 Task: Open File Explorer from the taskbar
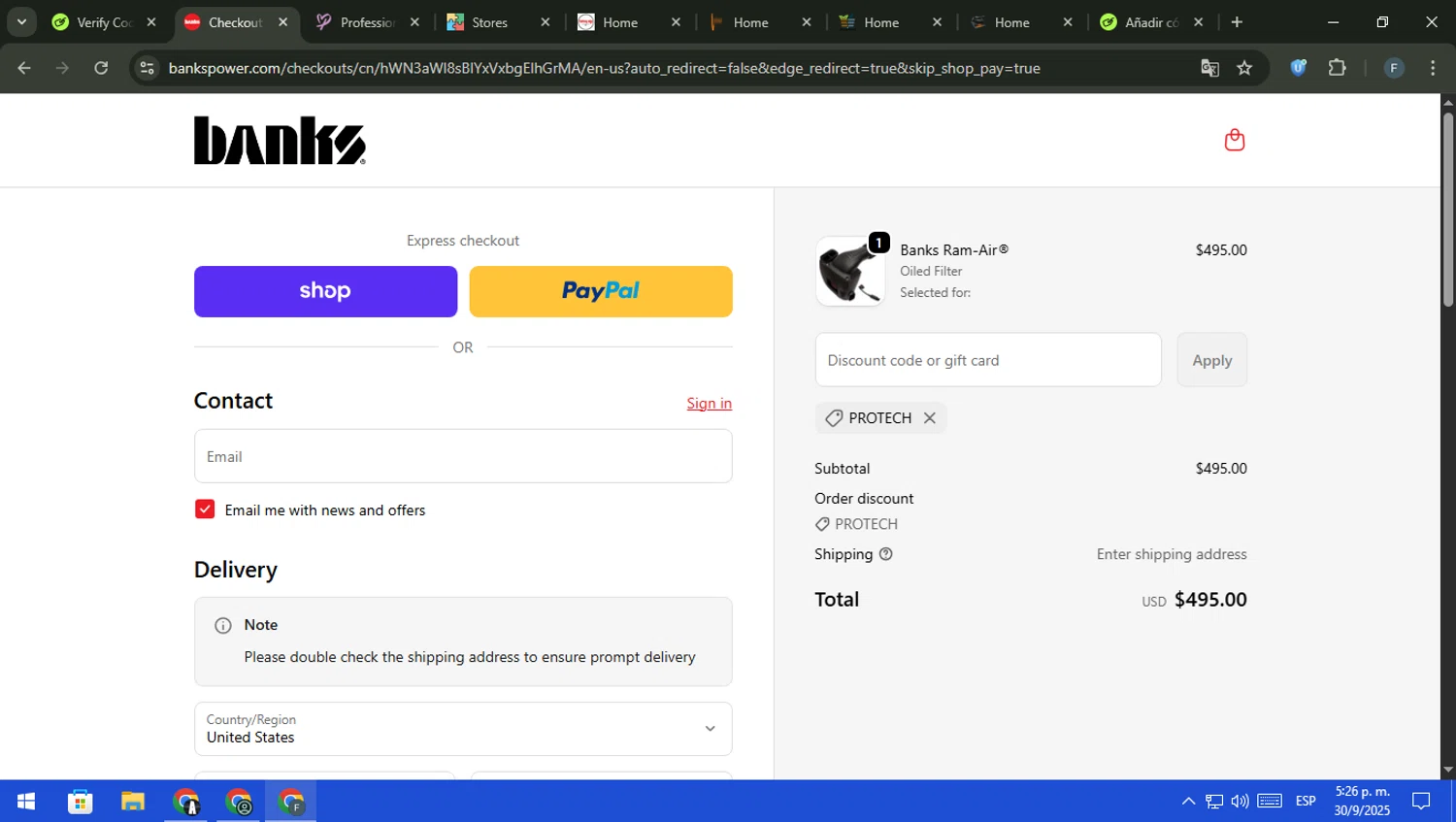133,802
